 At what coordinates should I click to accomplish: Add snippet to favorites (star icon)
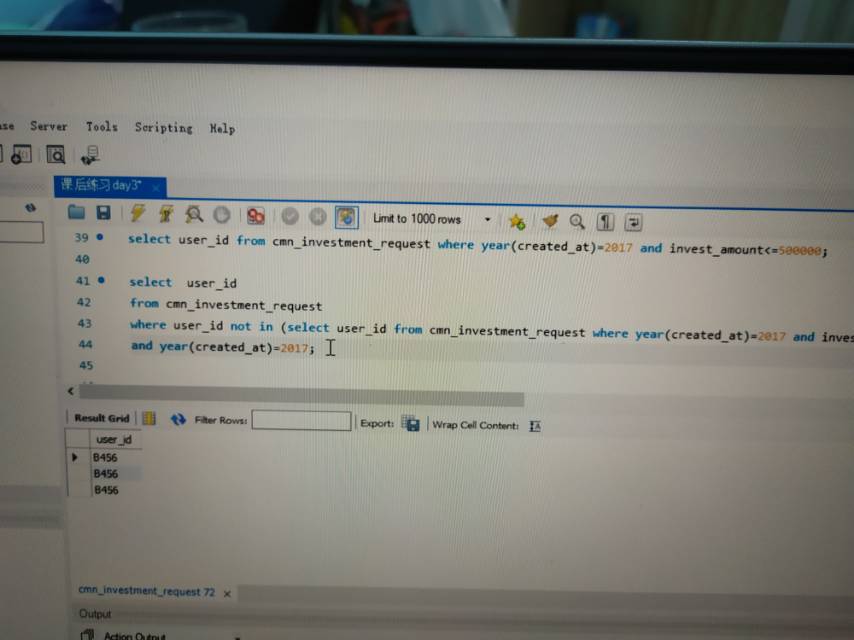[x=517, y=221]
